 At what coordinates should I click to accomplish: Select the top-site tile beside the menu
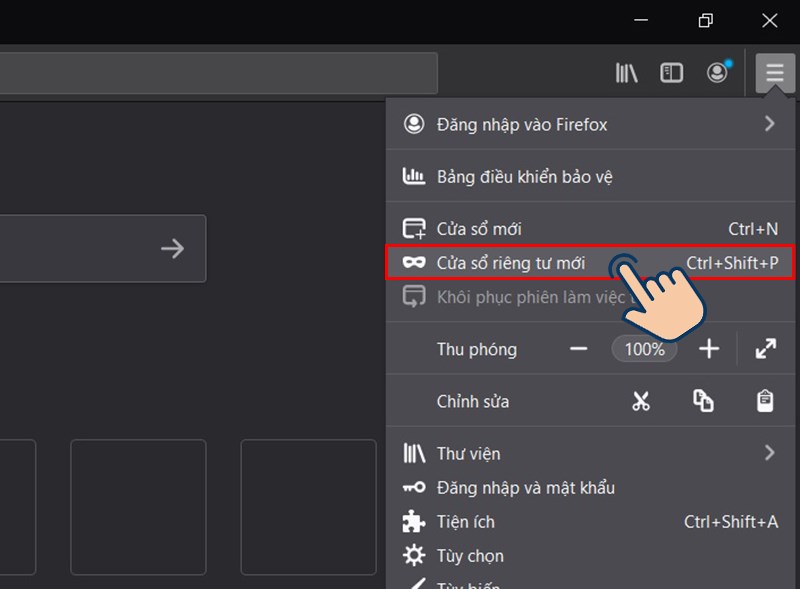point(308,507)
